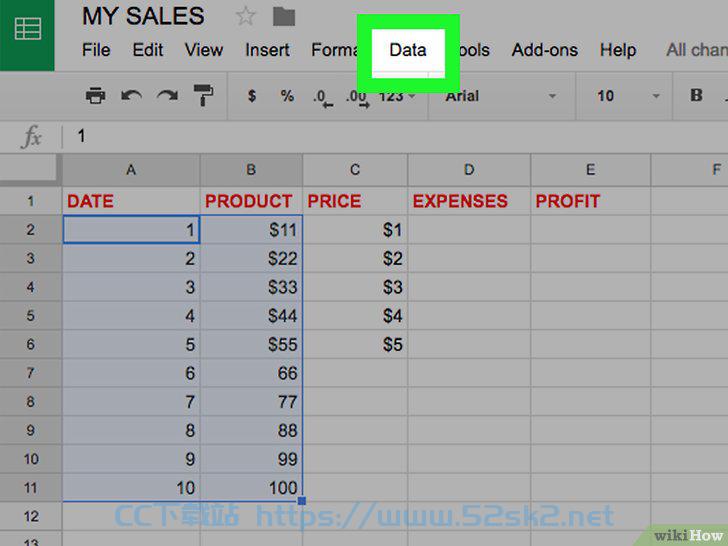Viewport: 728px width, 546px height.
Task: Increase decimal places button
Action: [358, 98]
